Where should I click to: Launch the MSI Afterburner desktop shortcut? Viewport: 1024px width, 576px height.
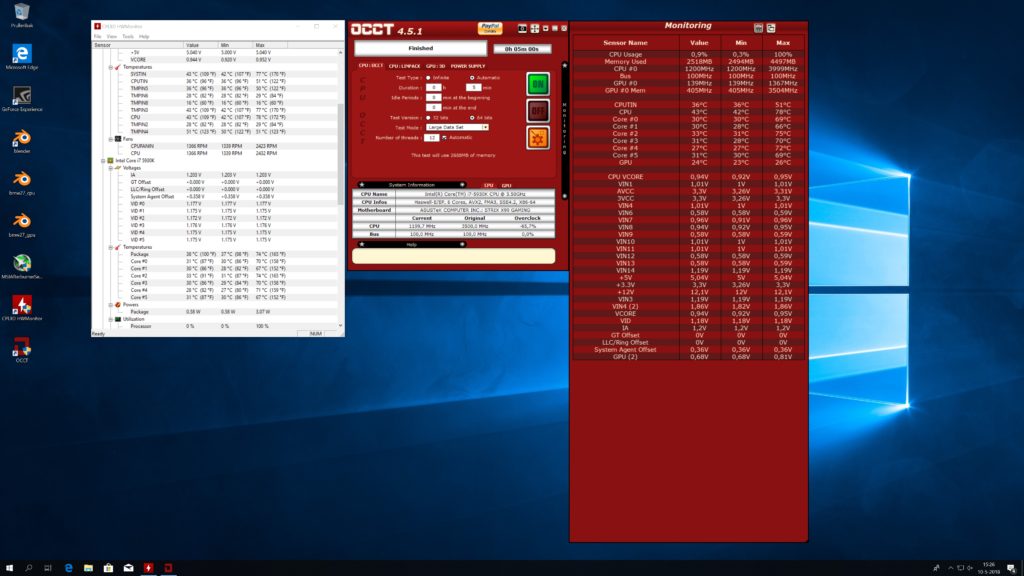(x=22, y=266)
